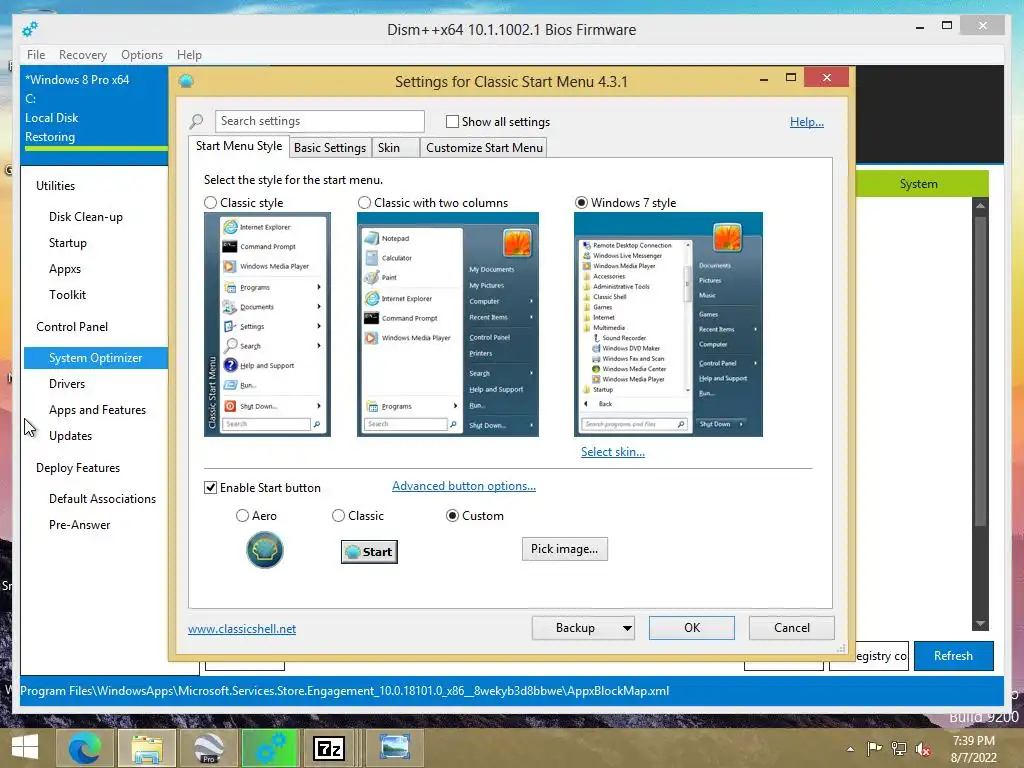Open the Recovery menu in Dism++
The height and width of the screenshot is (768, 1024).
point(83,55)
